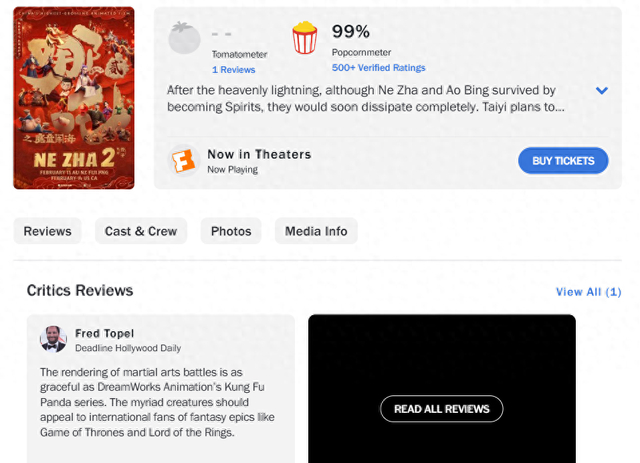Click the orange Fandango ticket icon

pyautogui.click(x=183, y=161)
